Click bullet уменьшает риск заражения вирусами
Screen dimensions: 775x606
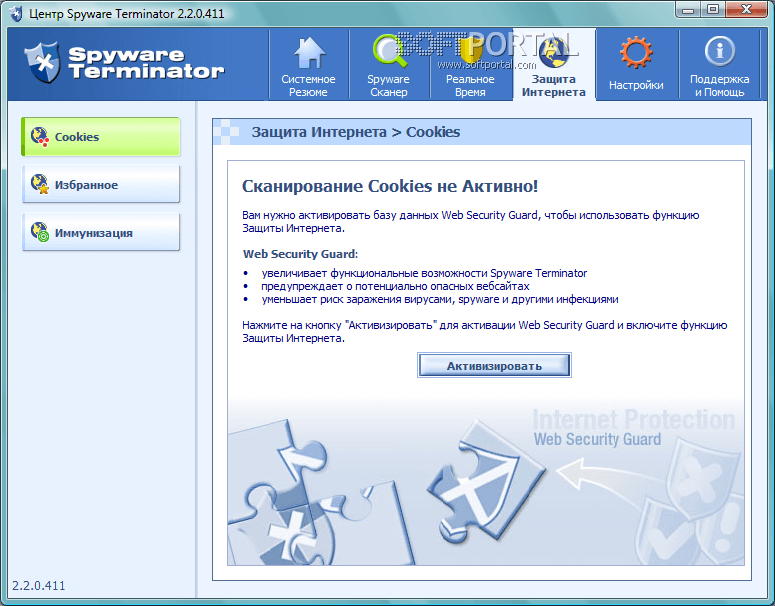440,299
